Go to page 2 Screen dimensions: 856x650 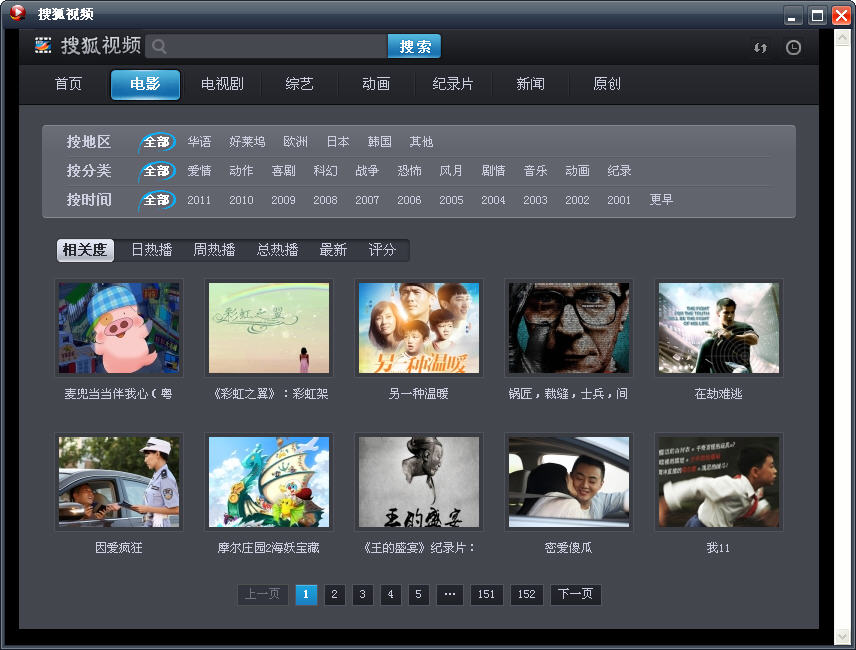[334, 594]
